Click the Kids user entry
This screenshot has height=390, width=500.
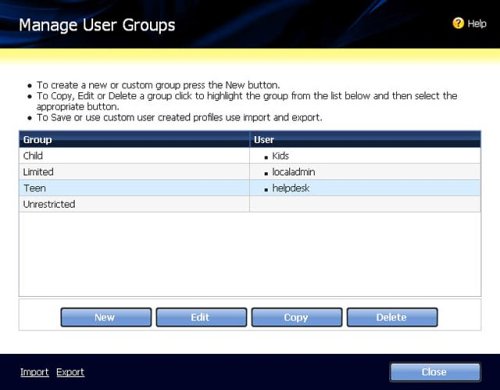[x=280, y=156]
